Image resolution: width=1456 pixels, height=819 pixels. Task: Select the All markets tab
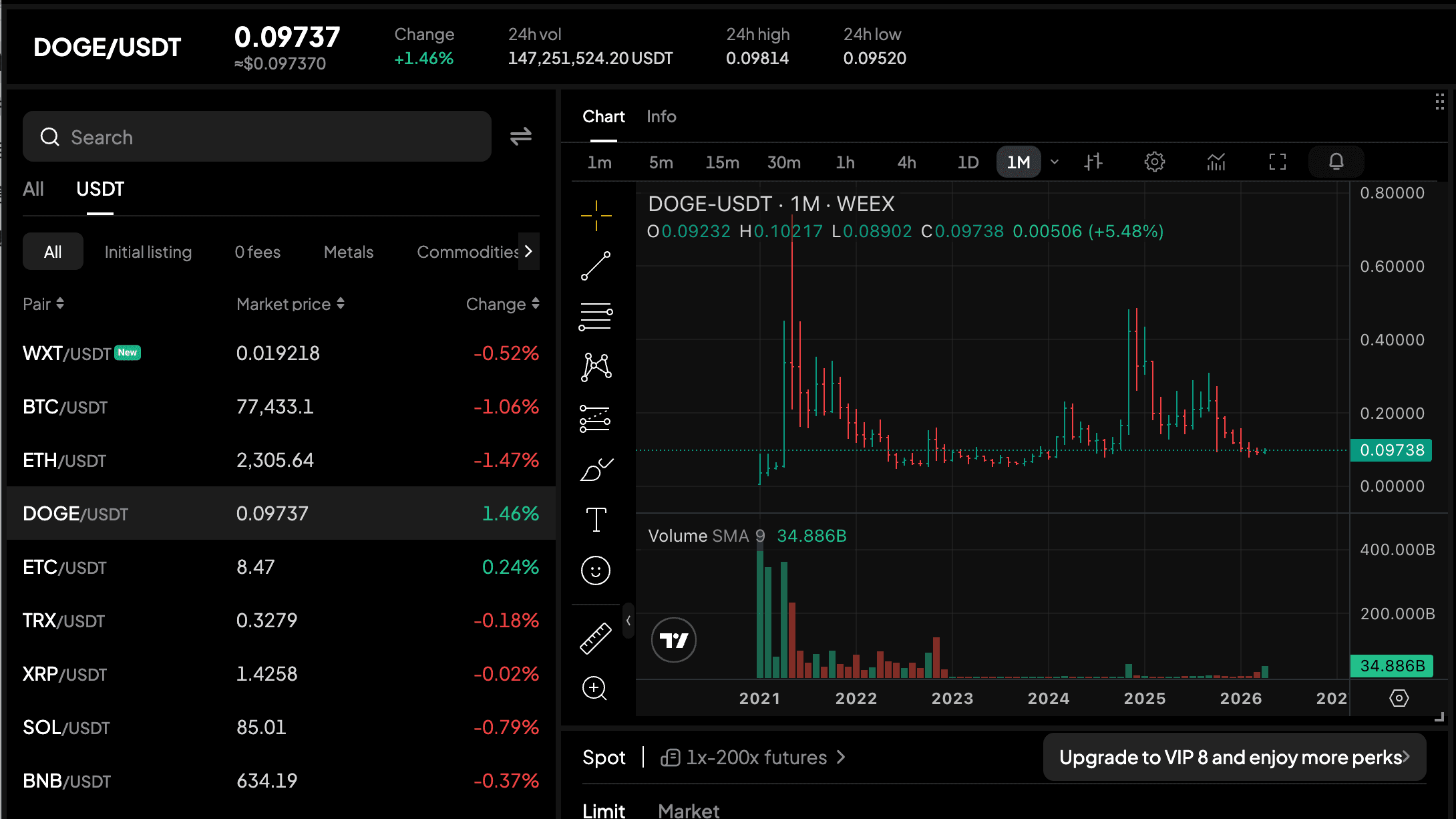tap(33, 189)
